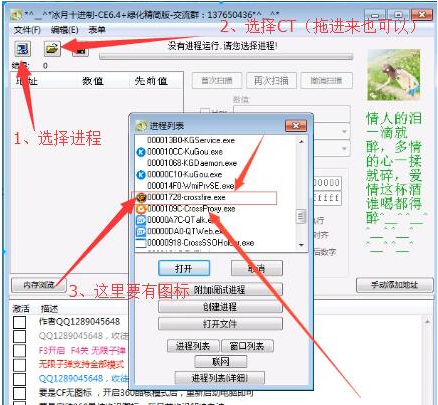
Task: Toggle checkbox for 作者QQ1289045648 entry
Action: click(x=19, y=322)
